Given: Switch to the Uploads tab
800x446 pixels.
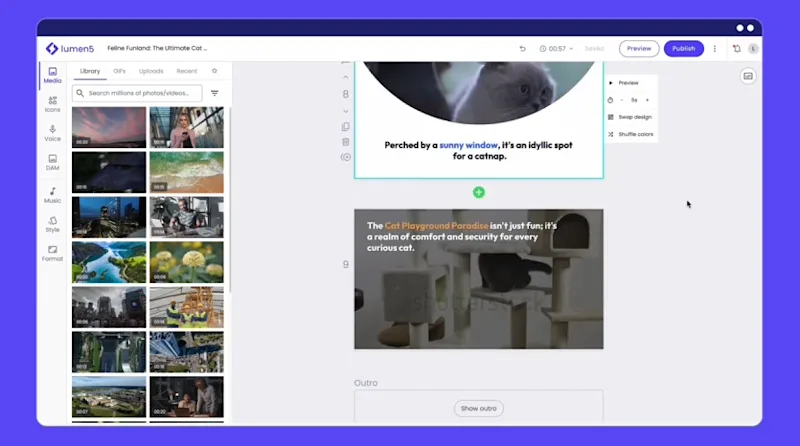Looking at the screenshot, I should pos(151,71).
